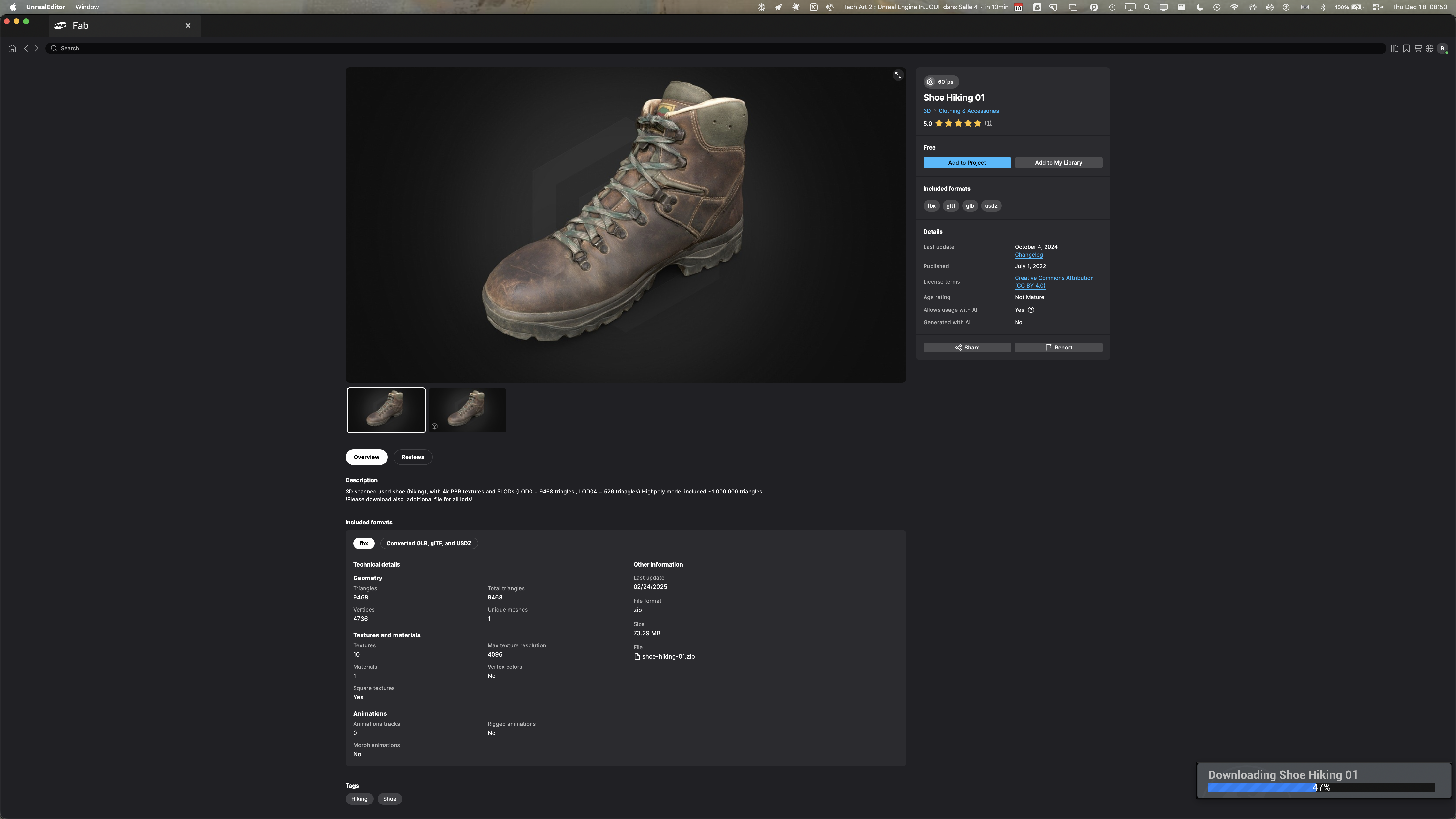Click the glb format chip

point(970,206)
